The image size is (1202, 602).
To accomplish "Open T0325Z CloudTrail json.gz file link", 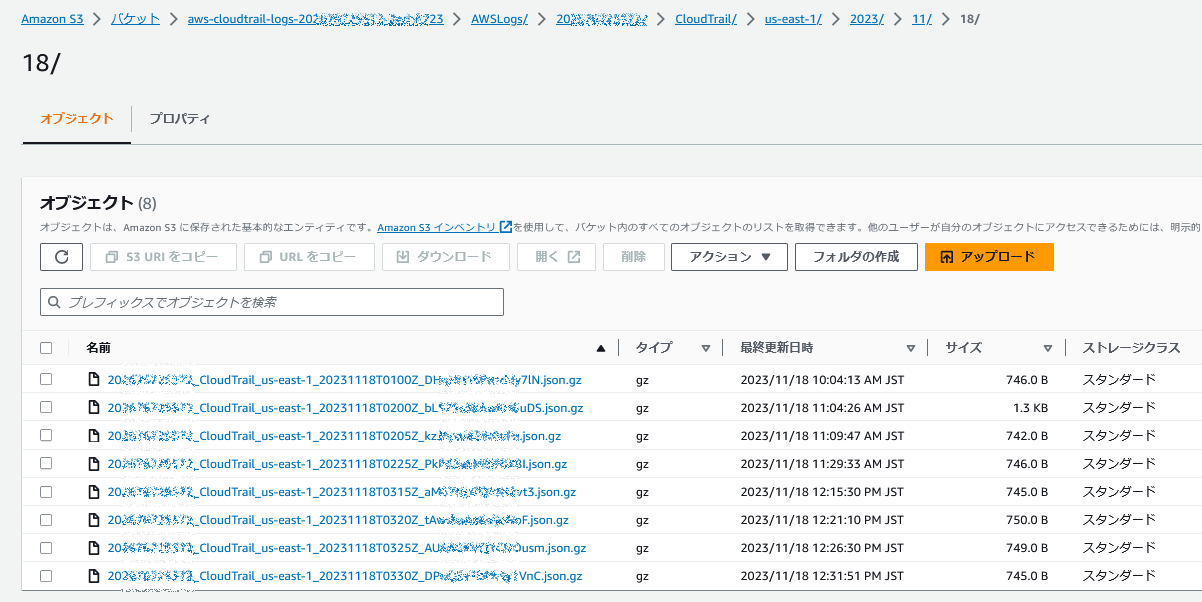I will [347, 548].
